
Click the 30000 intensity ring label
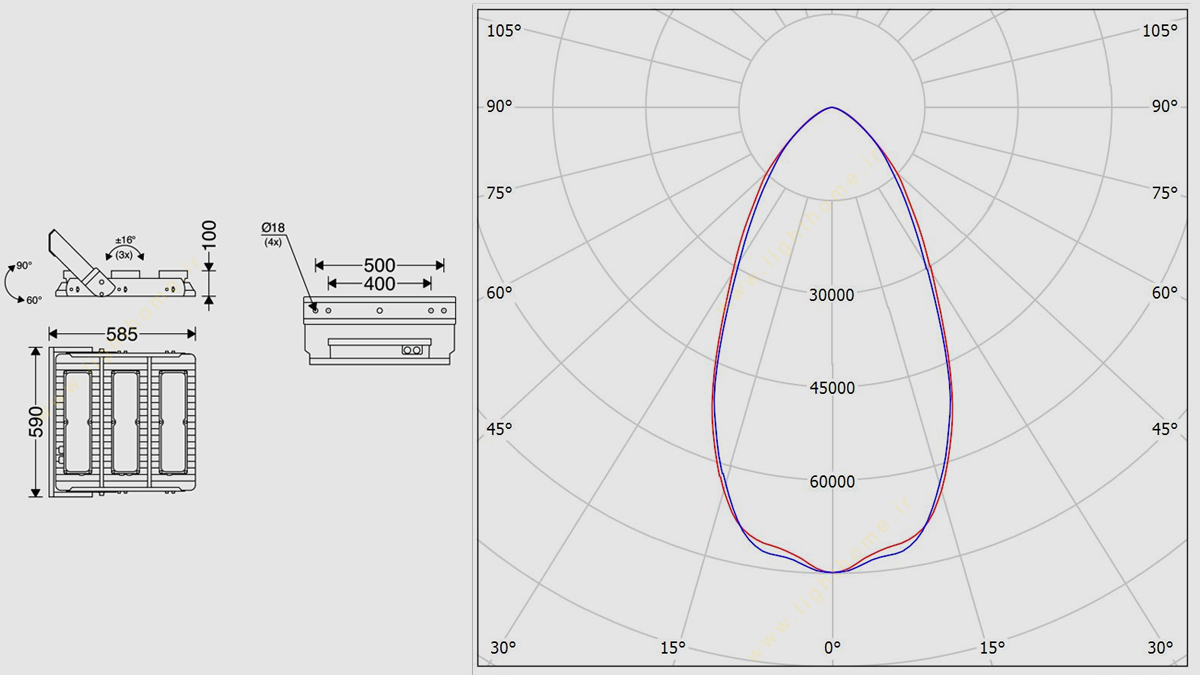(x=832, y=295)
